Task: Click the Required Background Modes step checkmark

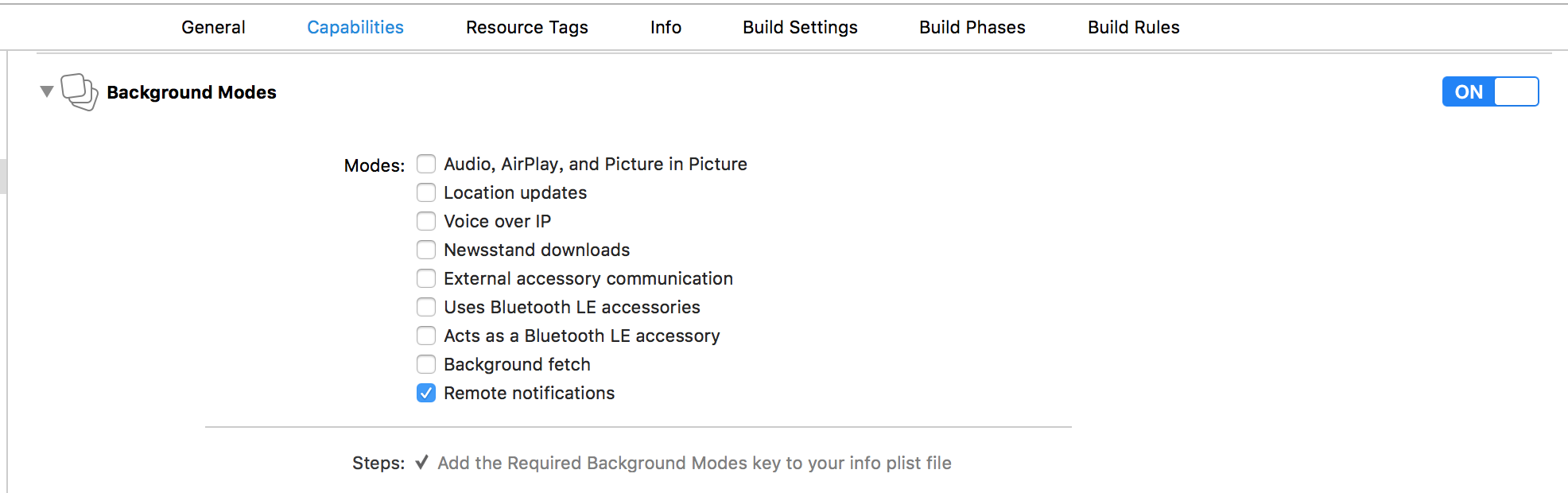Action: pyautogui.click(x=421, y=462)
